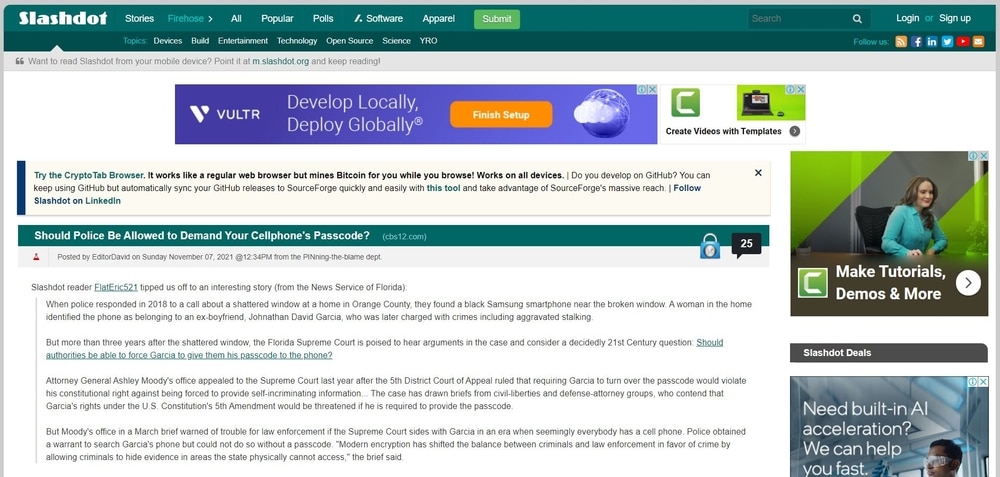
Task: Click the green Submit button
Action: [497, 19]
